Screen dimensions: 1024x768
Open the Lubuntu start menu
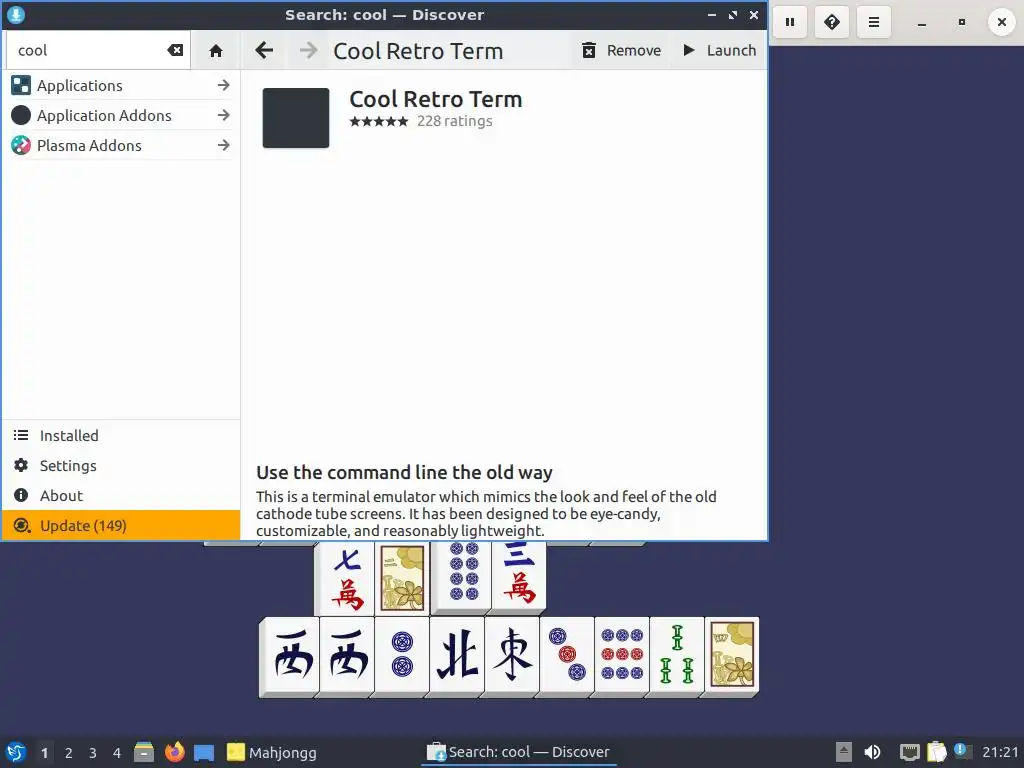coord(16,752)
